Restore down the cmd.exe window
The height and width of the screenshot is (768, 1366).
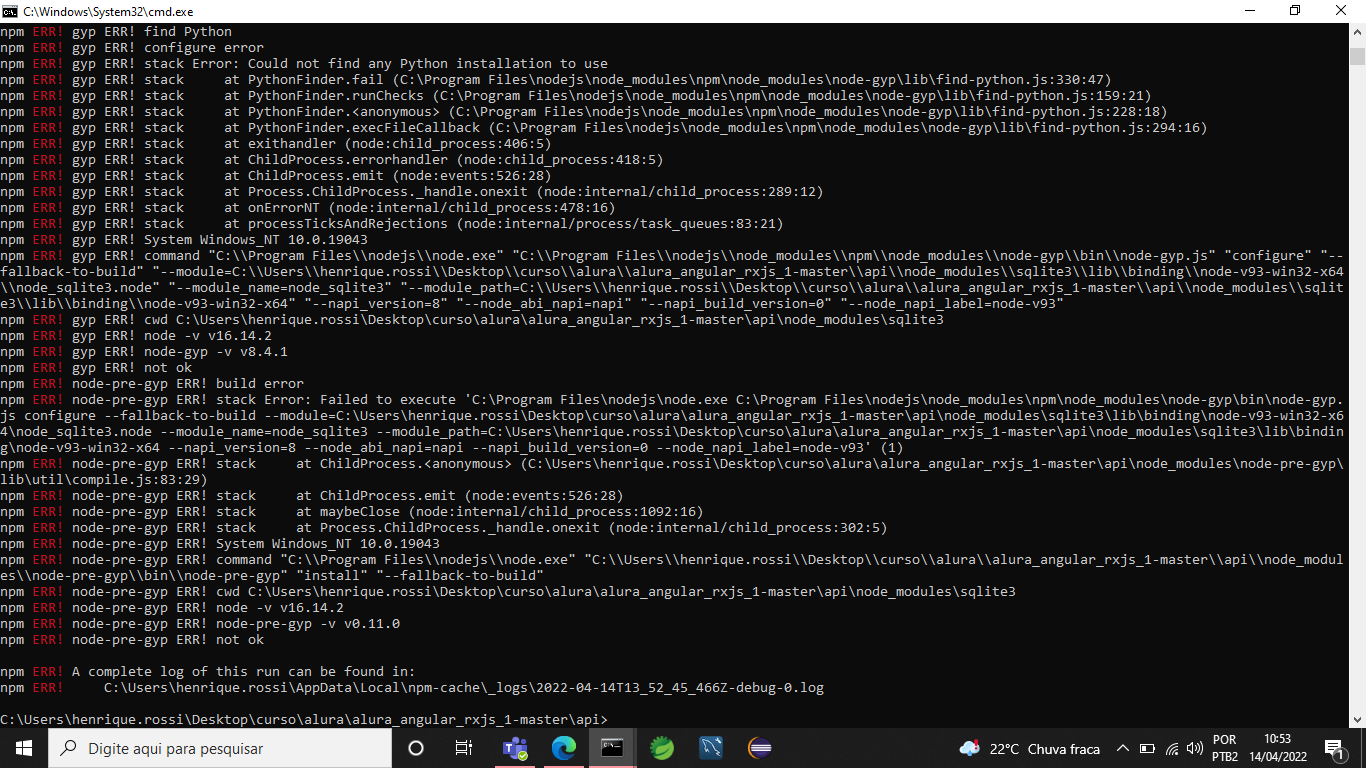click(x=1296, y=11)
